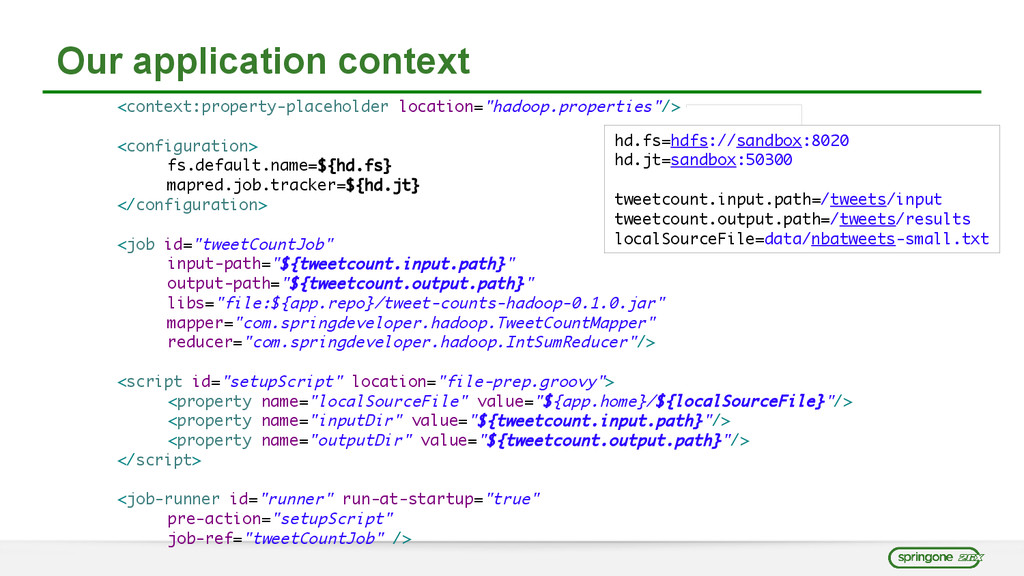Click the run-at-startup="true" attribute

click(441, 499)
